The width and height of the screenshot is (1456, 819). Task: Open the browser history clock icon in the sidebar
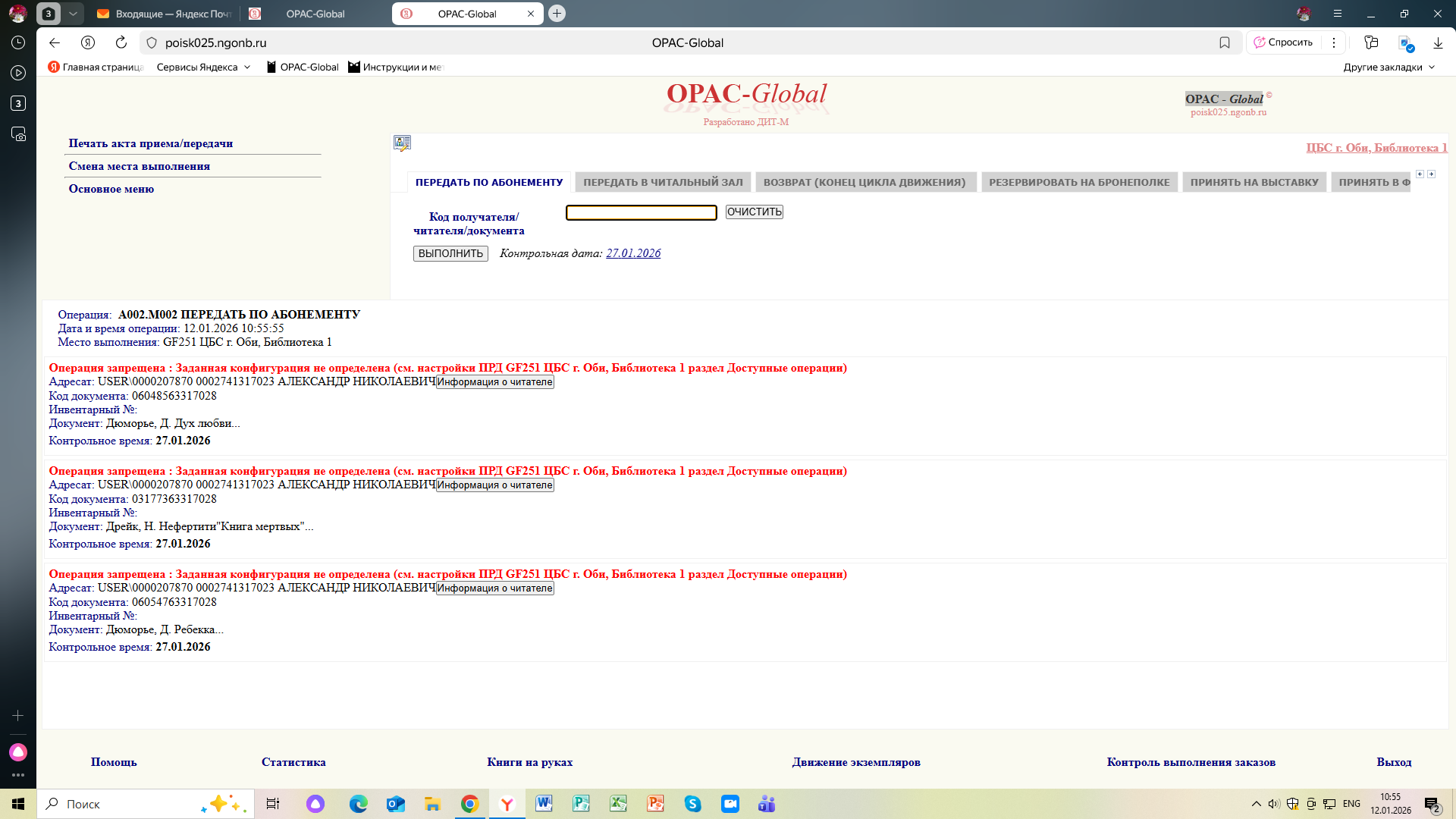[18, 42]
